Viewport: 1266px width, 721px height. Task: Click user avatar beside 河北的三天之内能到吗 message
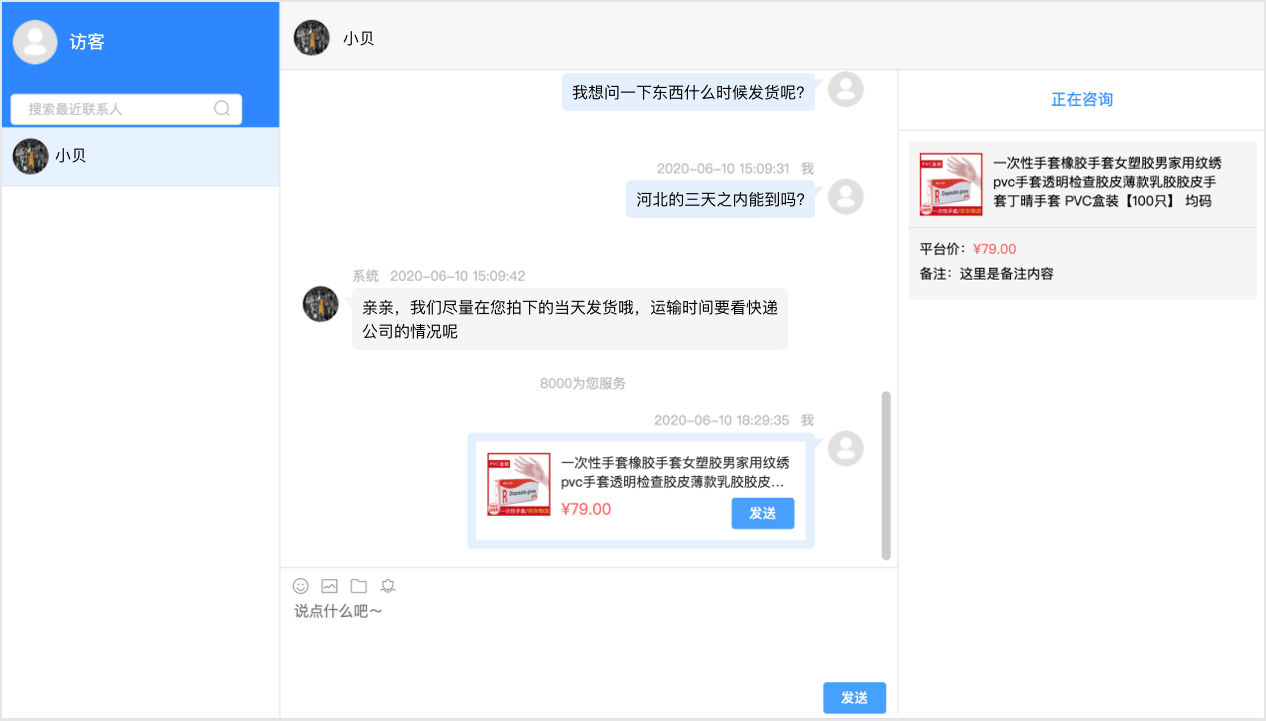846,197
